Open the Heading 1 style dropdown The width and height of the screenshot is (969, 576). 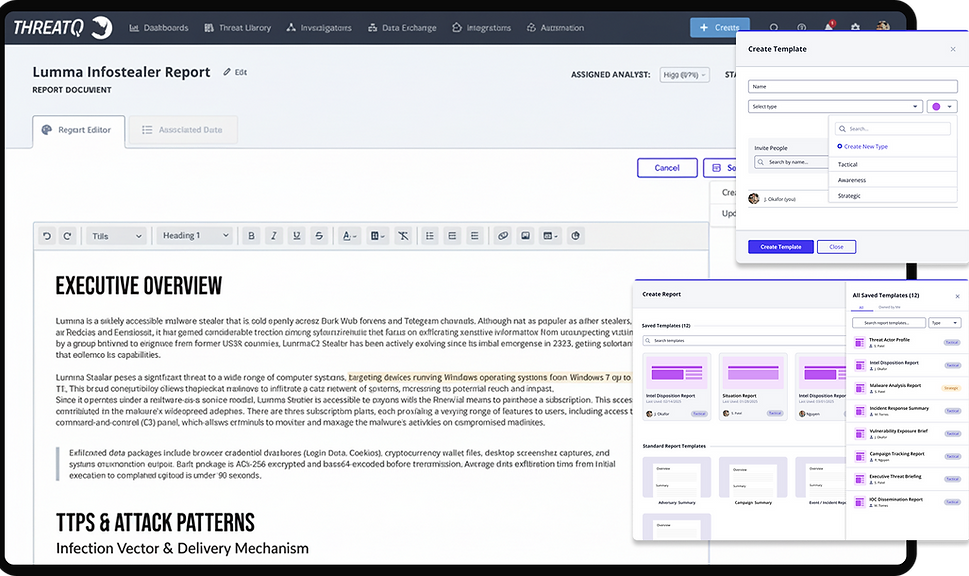(195, 235)
